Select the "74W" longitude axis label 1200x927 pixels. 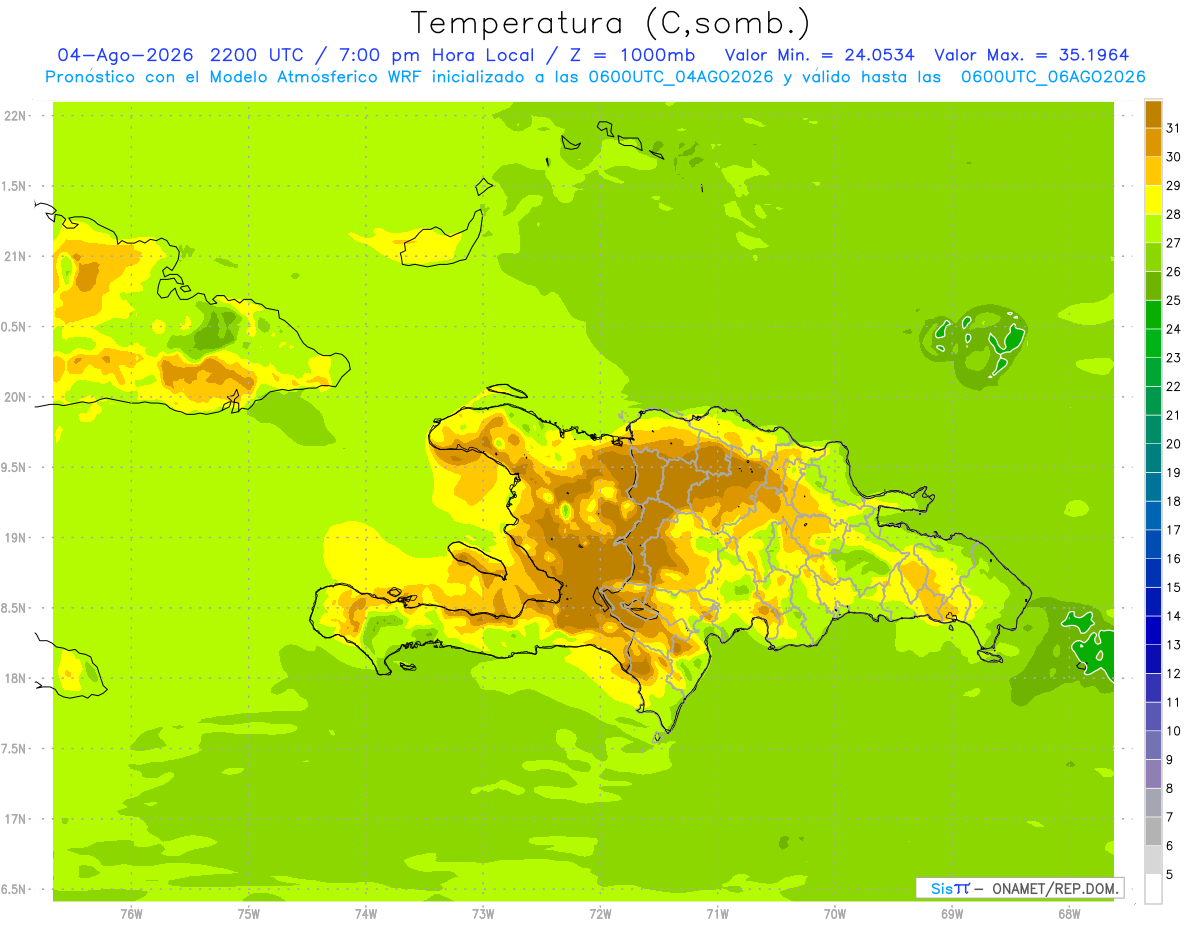[366, 914]
